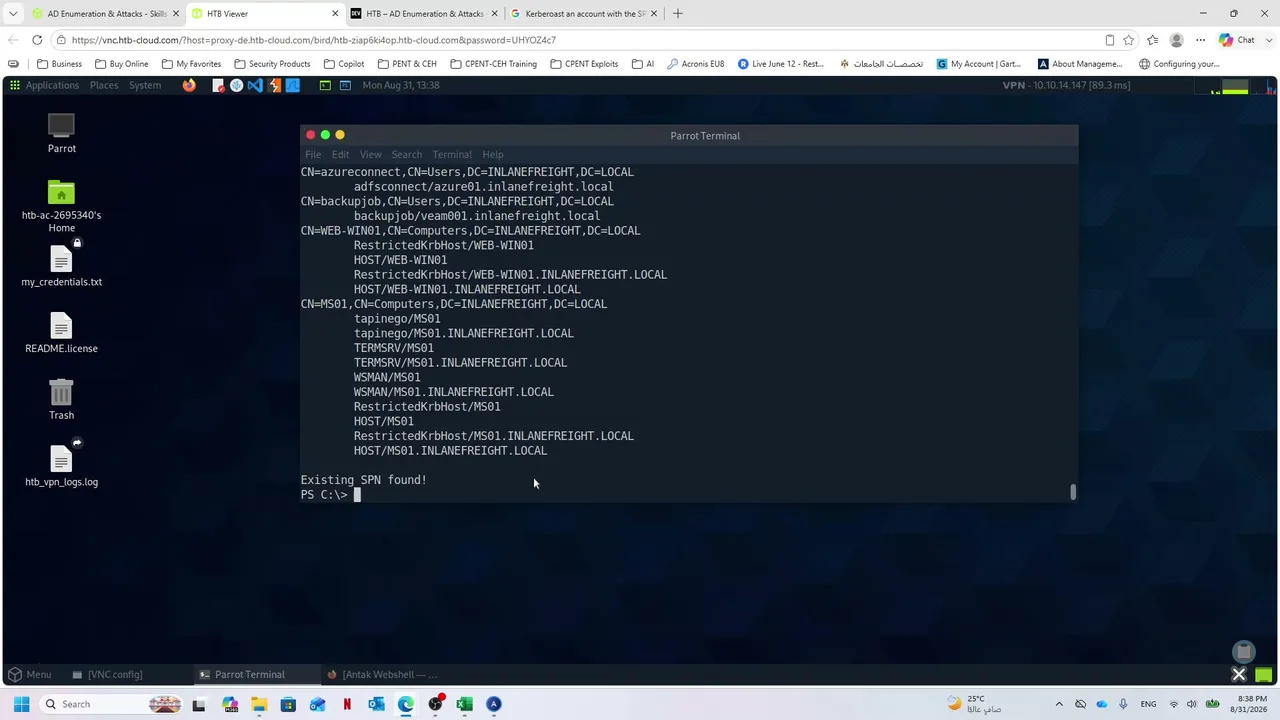The width and height of the screenshot is (1280, 720).
Task: Open Windows Start menu
Action: click(21, 704)
